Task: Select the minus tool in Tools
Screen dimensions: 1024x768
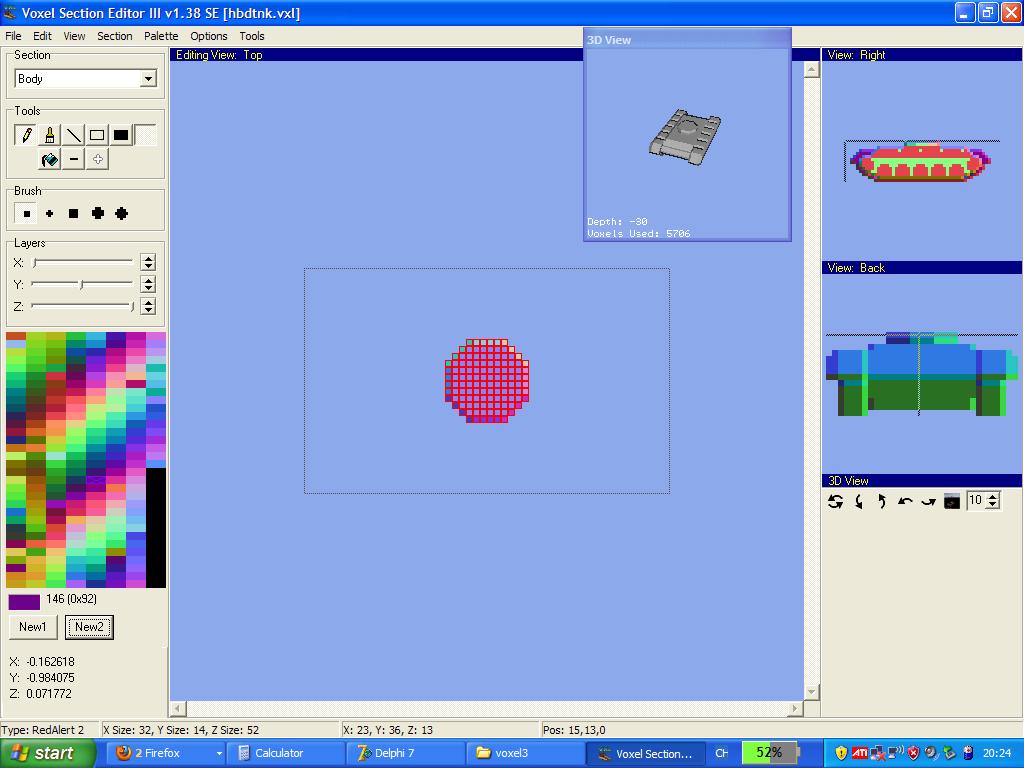Action: point(74,159)
